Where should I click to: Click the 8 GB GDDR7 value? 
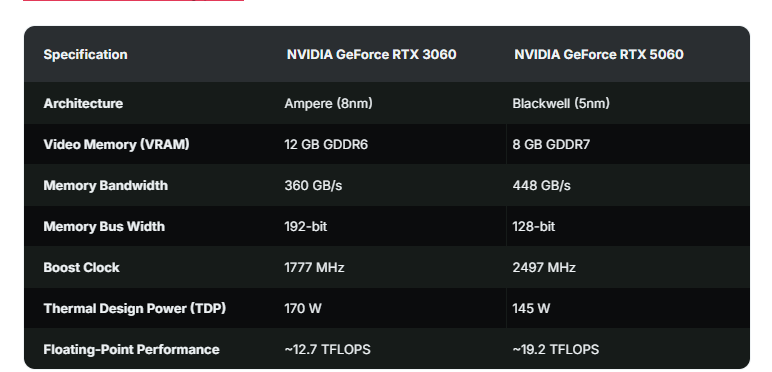551,145
